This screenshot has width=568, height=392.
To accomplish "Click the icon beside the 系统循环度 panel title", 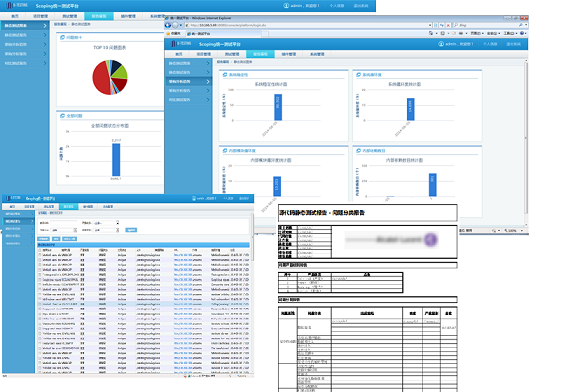I will tap(359, 75).
